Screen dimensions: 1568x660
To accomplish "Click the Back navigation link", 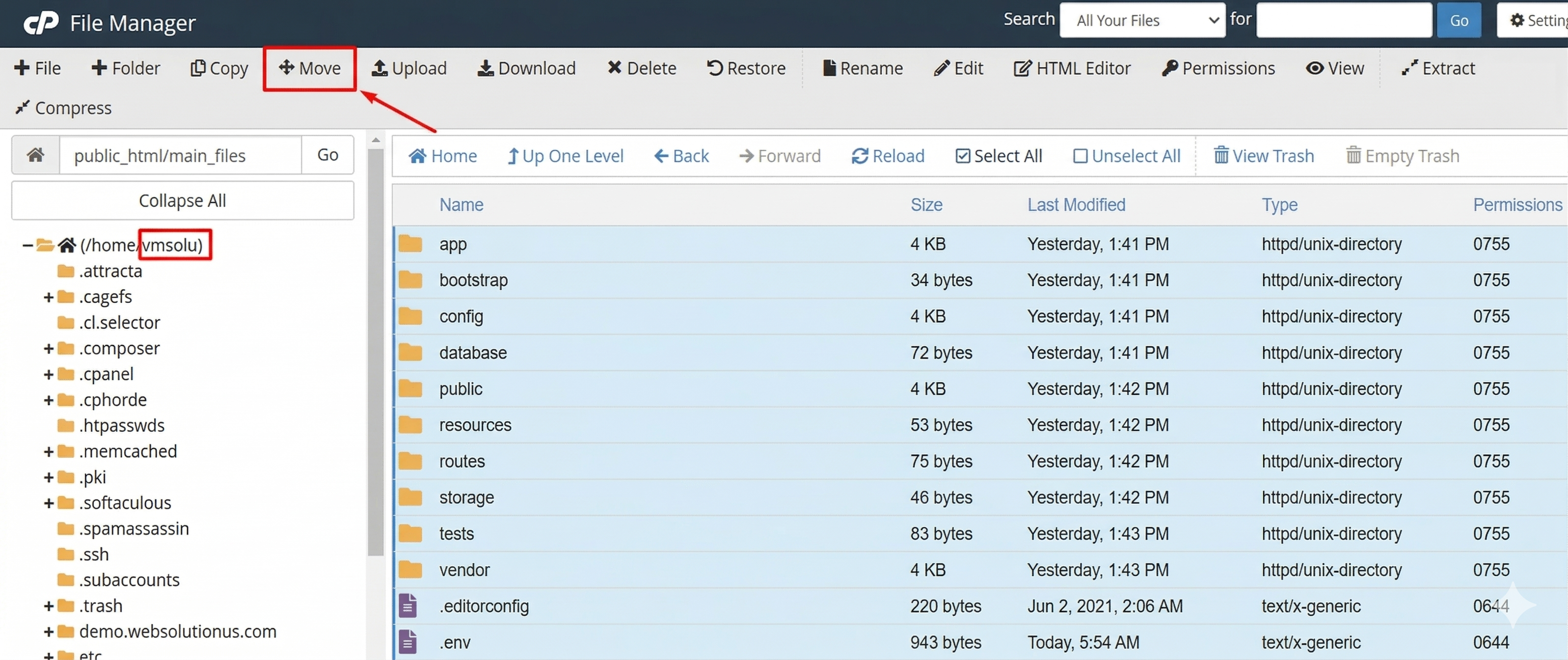I will [681, 156].
